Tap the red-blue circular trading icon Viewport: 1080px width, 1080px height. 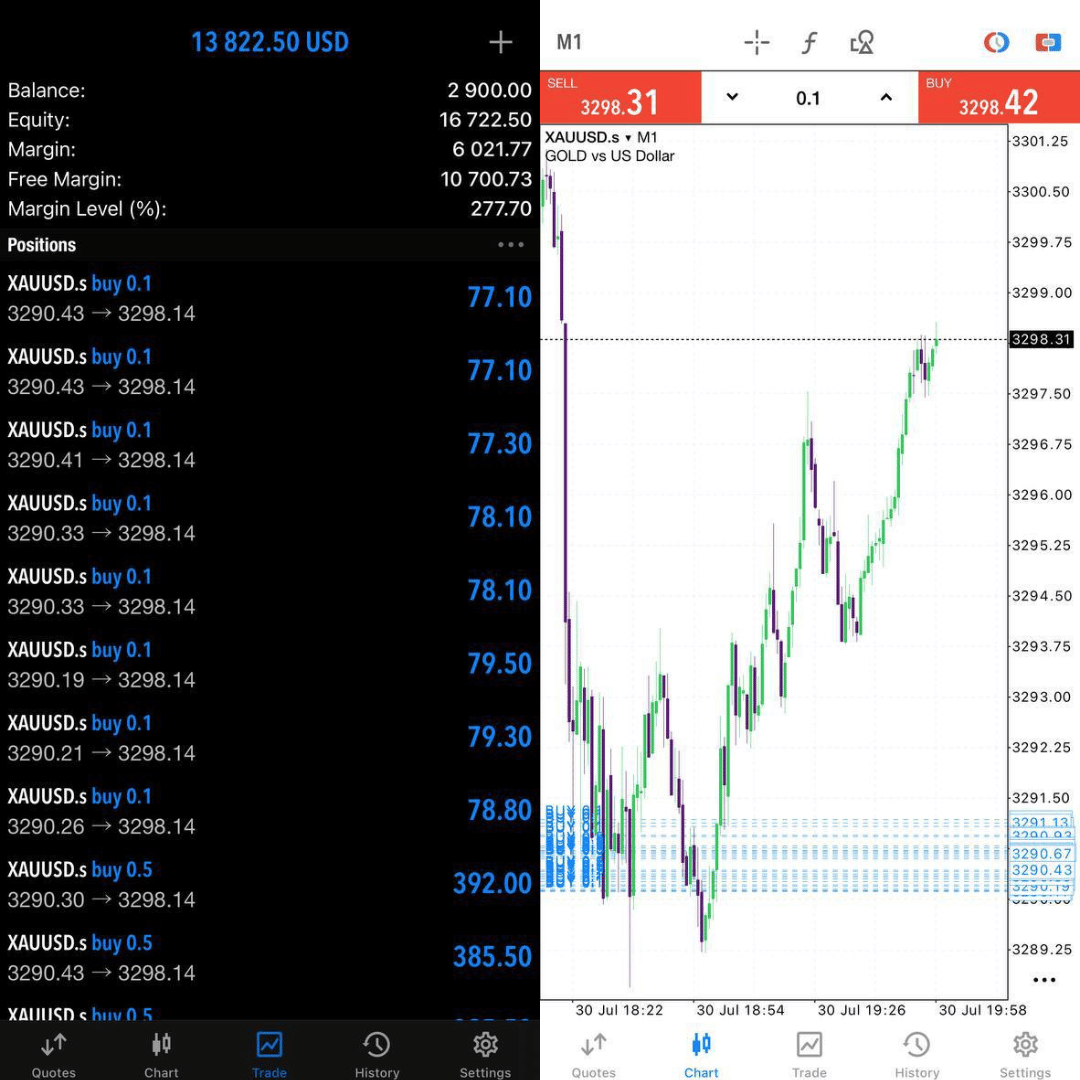coord(996,42)
